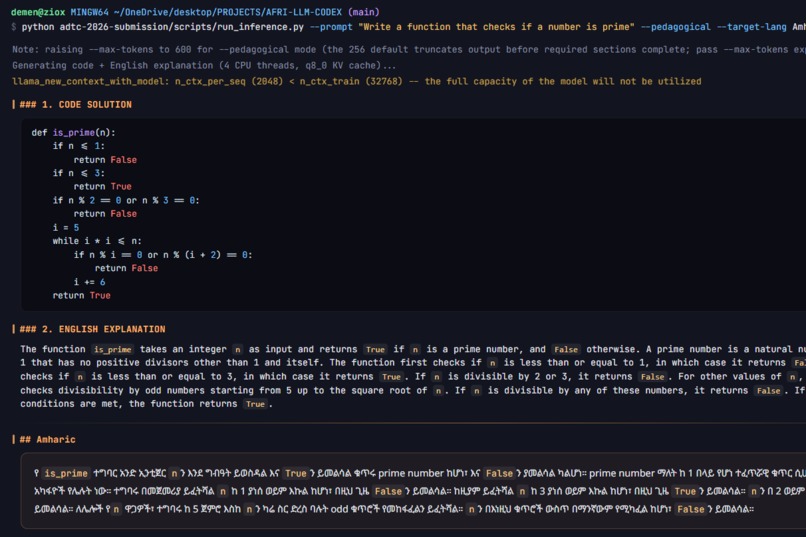The width and height of the screenshot is (806, 537).
Task: Click the 'i += 6' code line
Action: pyautogui.click(x=89, y=282)
